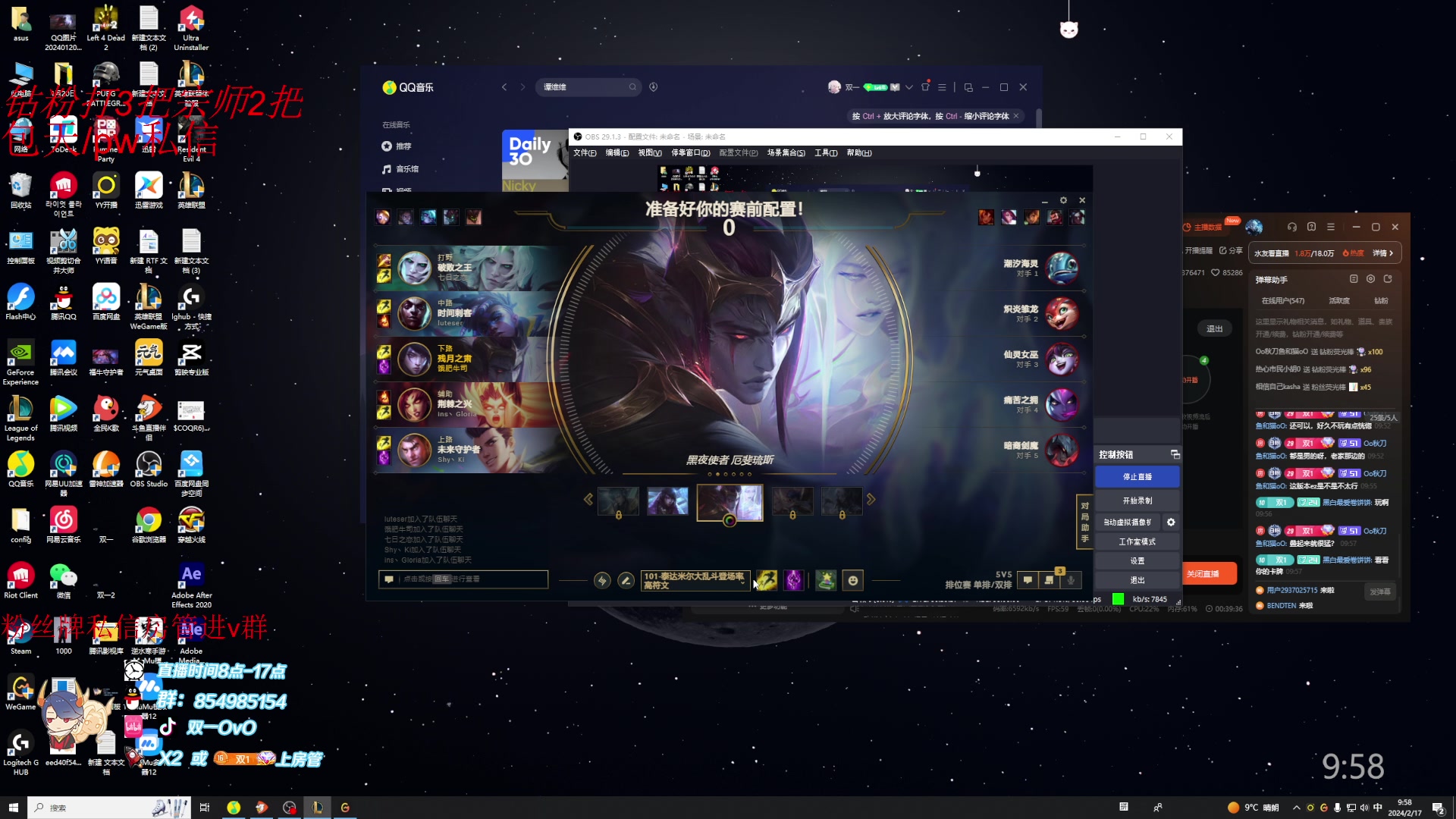Click the champ select chat input field

463,579
